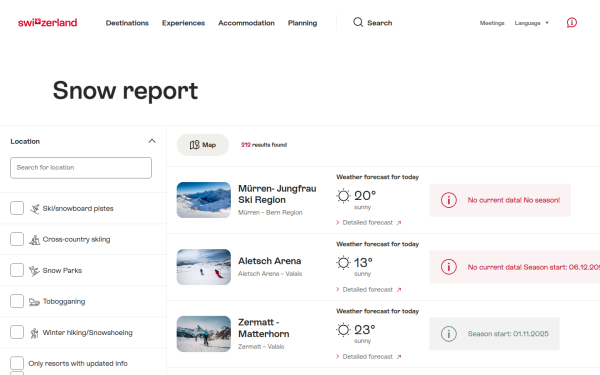Click the 20° temperature for Mürren
600x375 pixels.
(x=365, y=196)
